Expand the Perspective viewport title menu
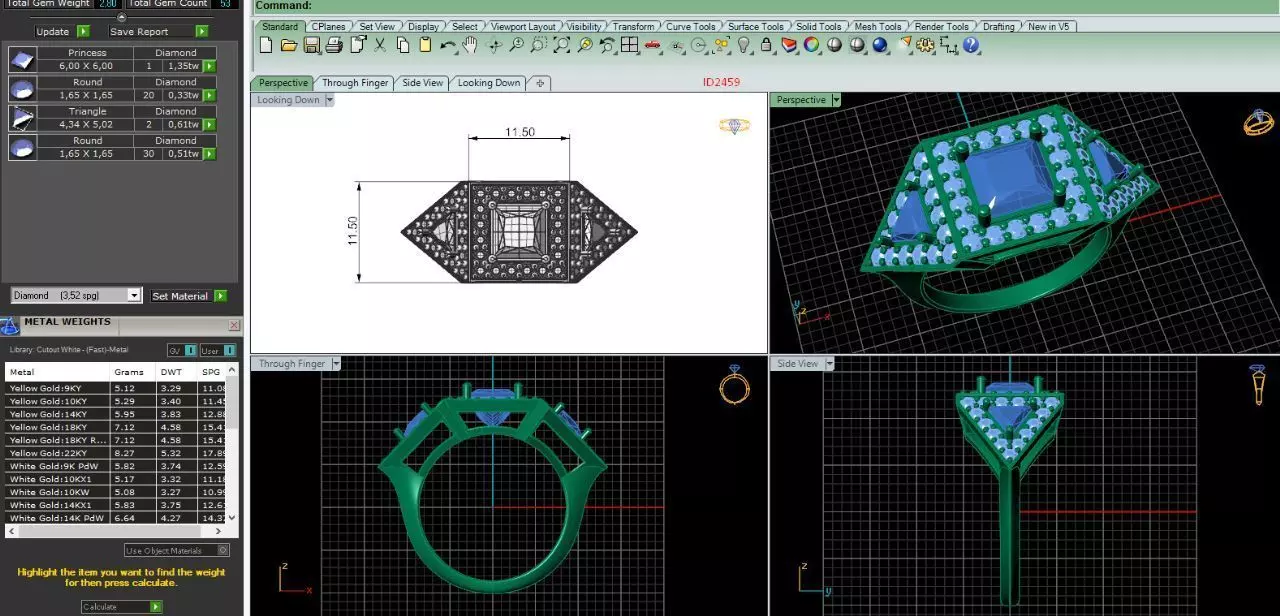 [837, 100]
